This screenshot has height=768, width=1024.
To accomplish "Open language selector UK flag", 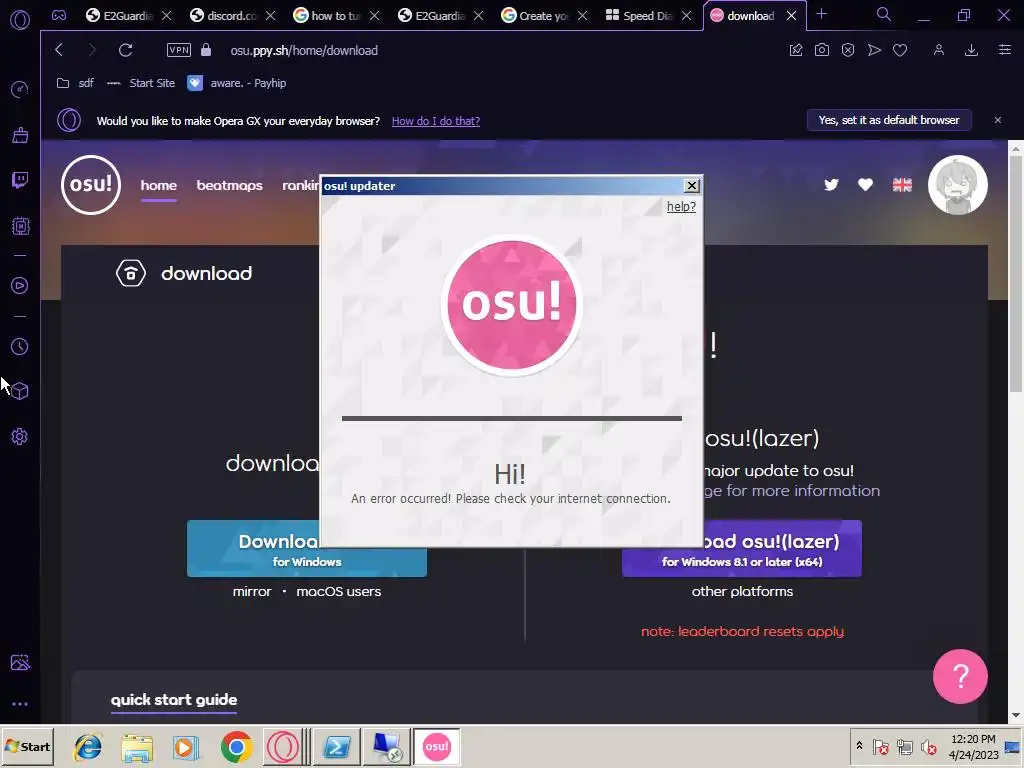I will [903, 185].
